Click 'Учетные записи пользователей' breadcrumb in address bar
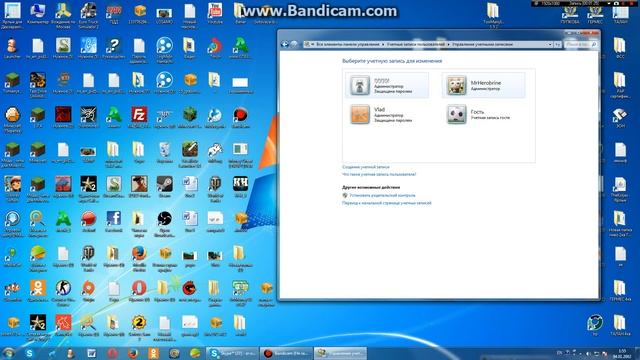640x360 pixels. click(416, 44)
